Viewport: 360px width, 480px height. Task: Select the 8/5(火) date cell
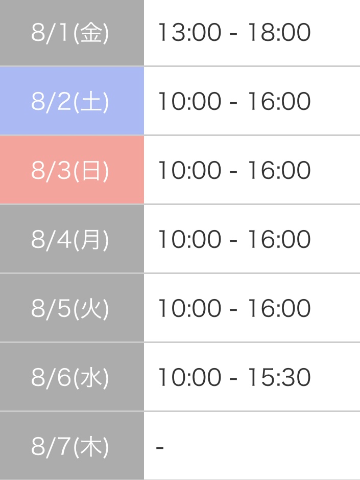point(72,308)
